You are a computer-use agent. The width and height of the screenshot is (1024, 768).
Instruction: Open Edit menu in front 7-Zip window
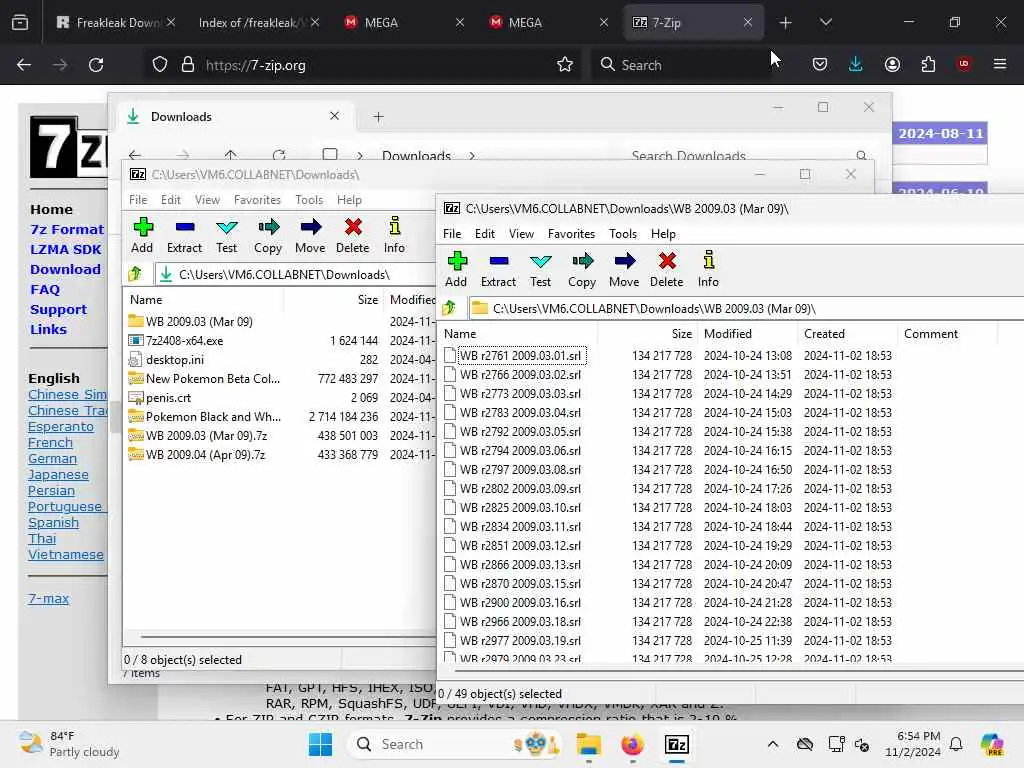pos(485,234)
